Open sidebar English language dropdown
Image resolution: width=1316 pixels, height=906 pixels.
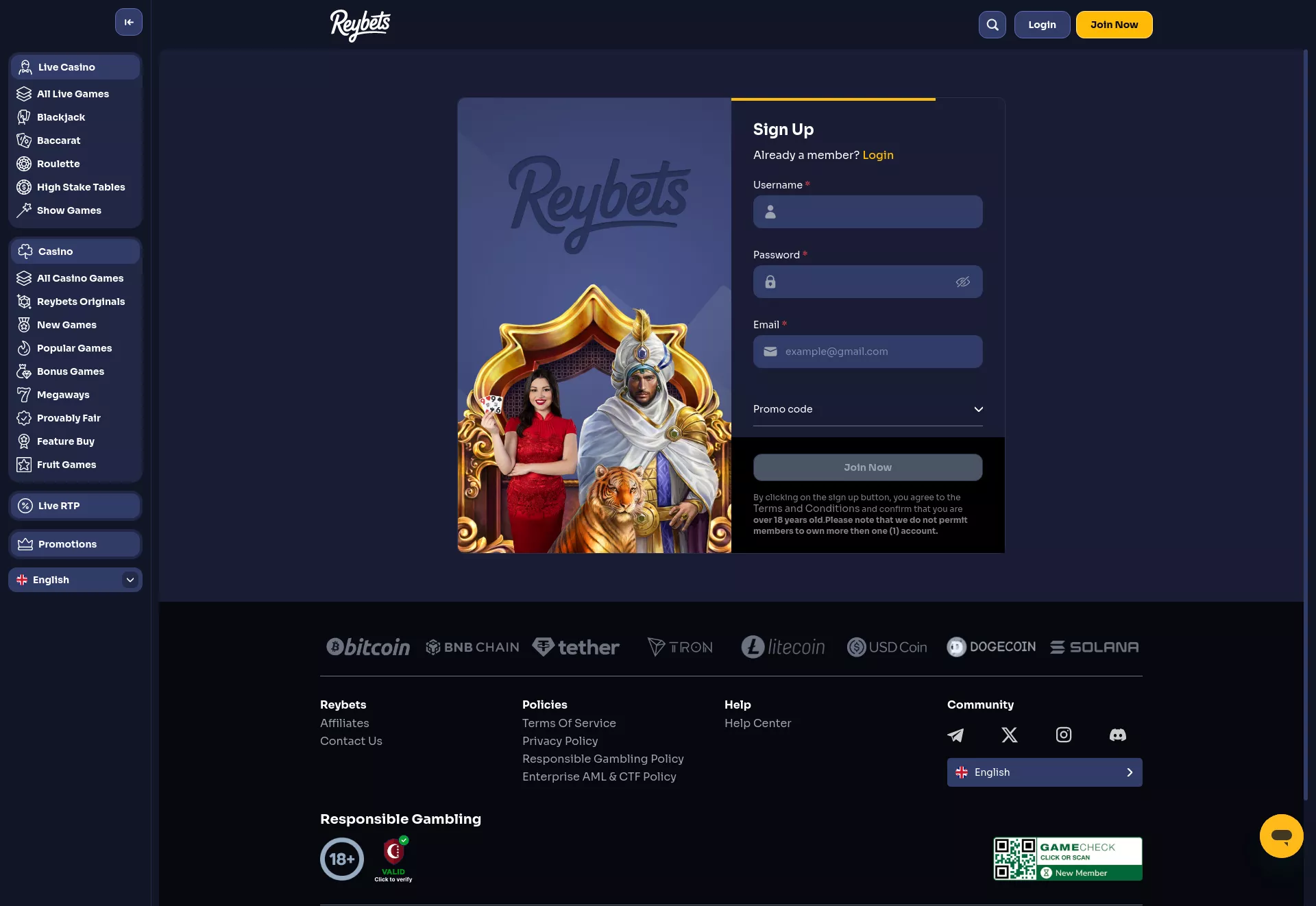point(75,580)
